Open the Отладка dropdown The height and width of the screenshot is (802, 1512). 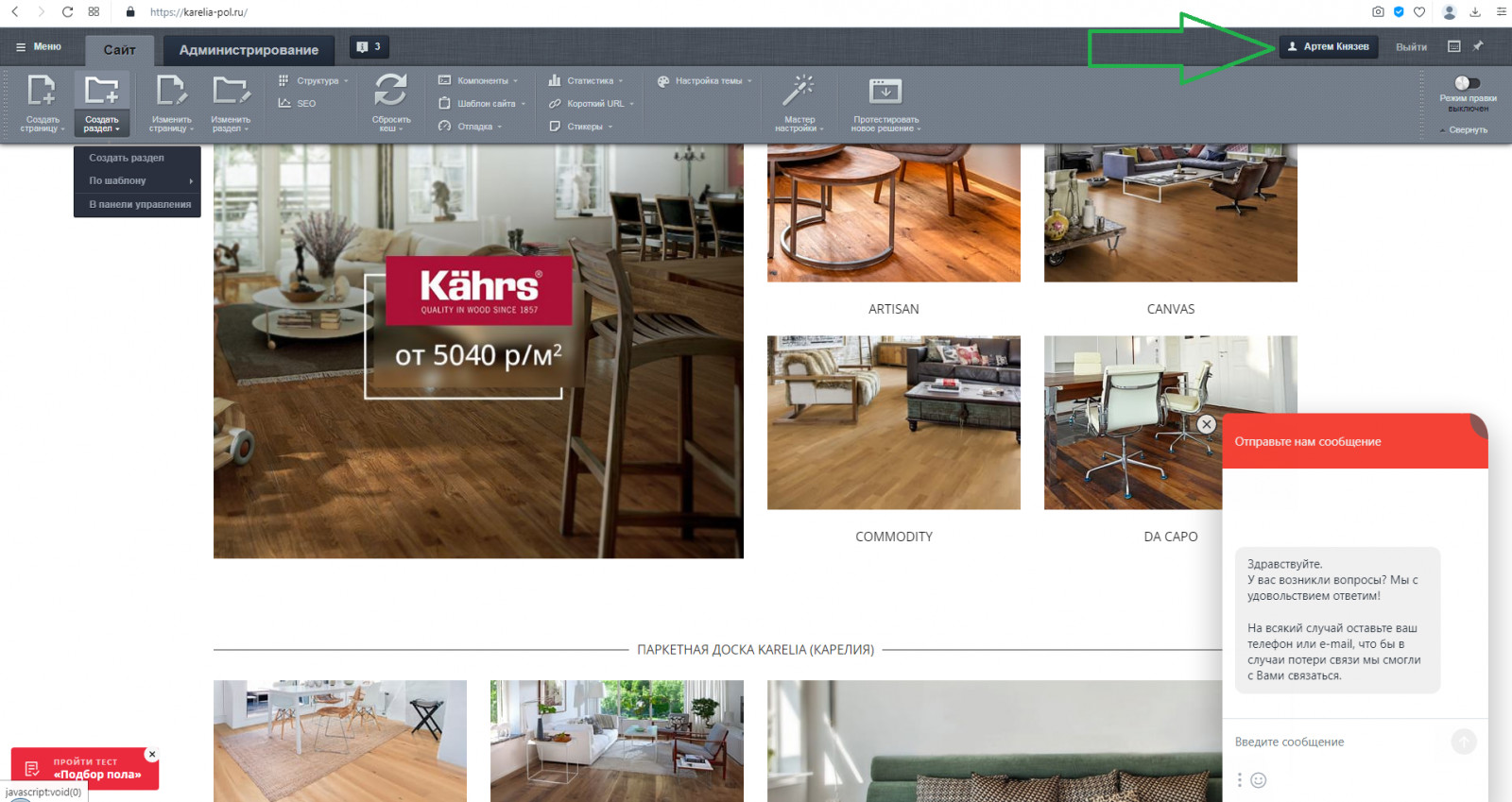(x=470, y=126)
